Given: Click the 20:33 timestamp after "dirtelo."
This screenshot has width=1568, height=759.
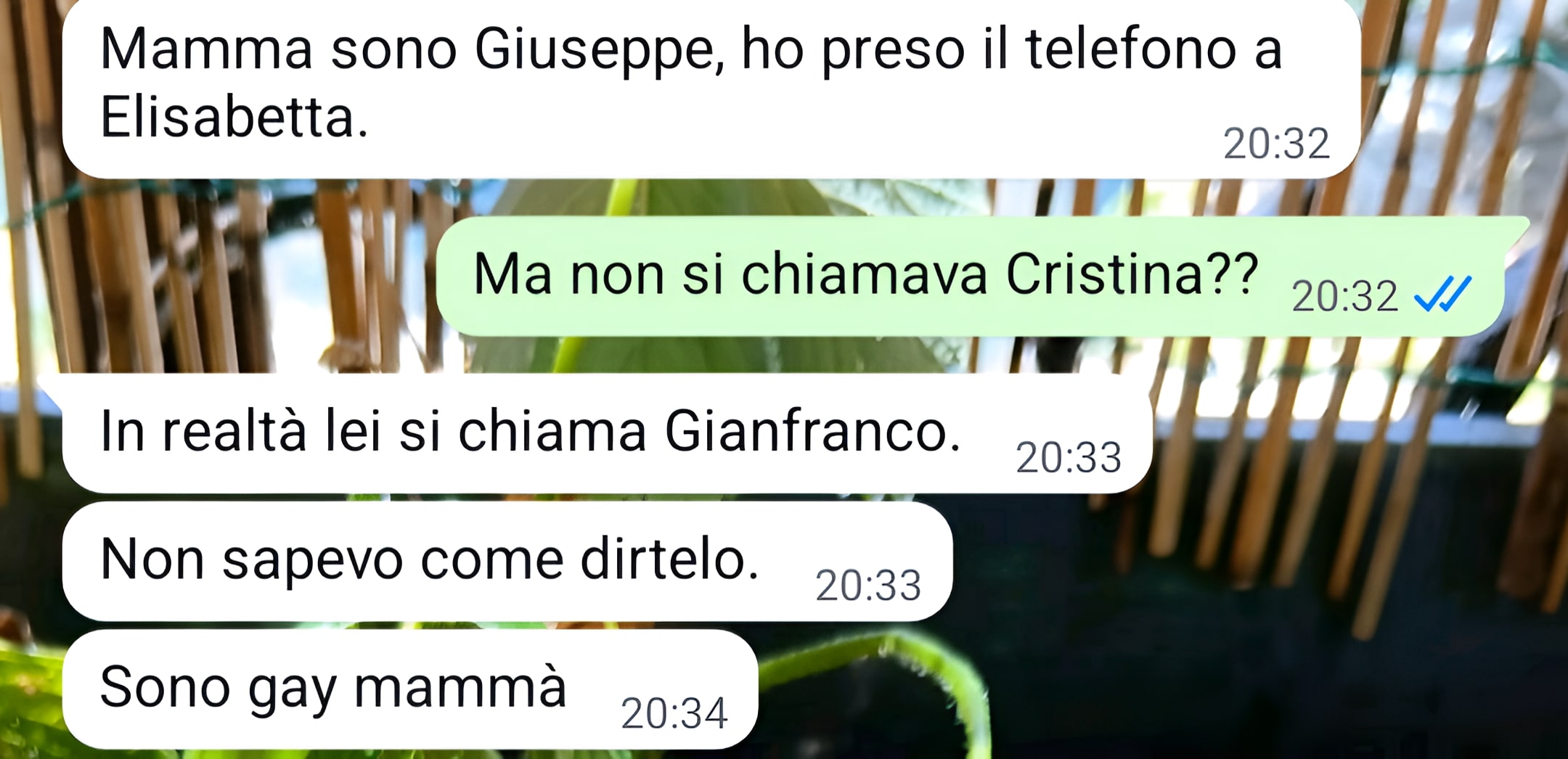Looking at the screenshot, I should pos(868,586).
